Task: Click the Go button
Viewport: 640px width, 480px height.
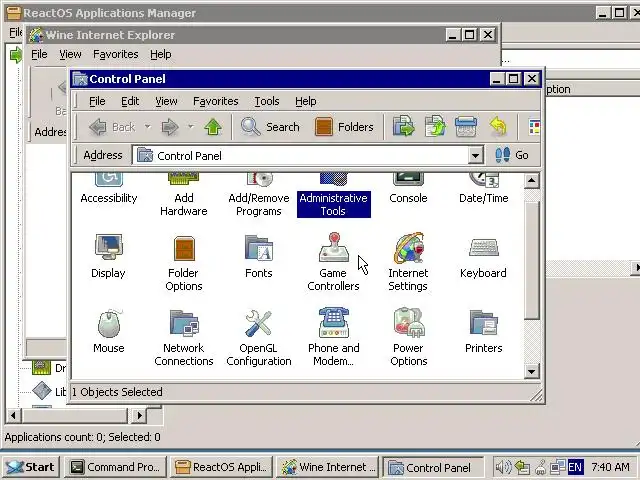Action: tap(511, 155)
